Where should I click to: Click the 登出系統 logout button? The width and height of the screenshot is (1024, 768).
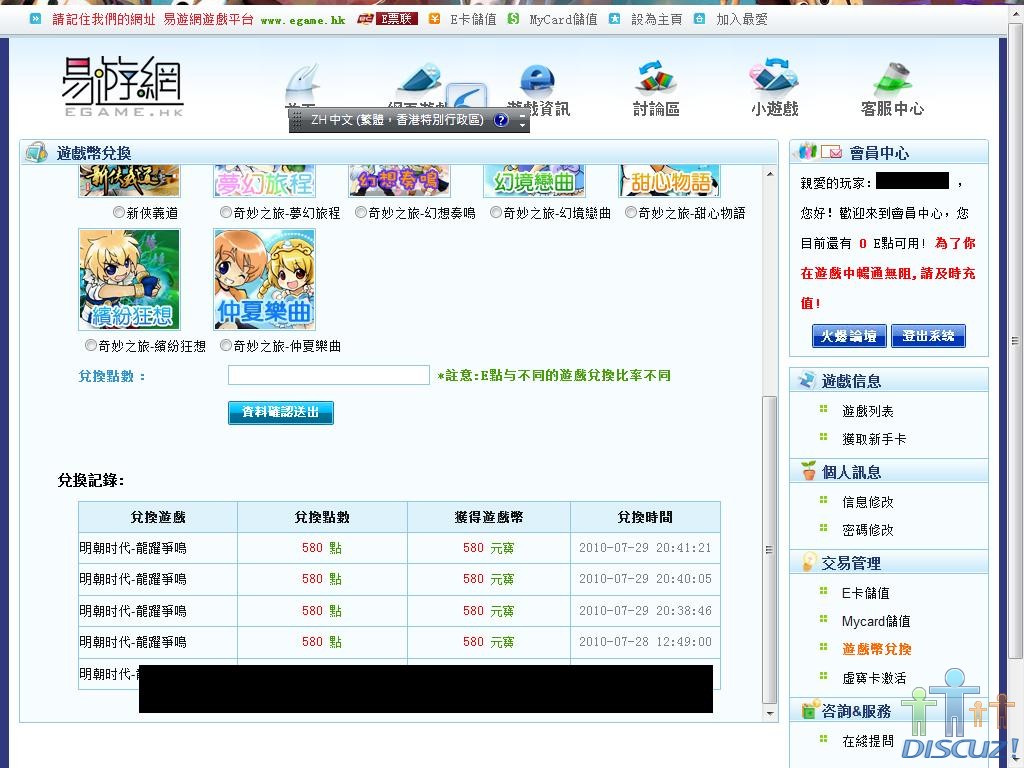[928, 336]
